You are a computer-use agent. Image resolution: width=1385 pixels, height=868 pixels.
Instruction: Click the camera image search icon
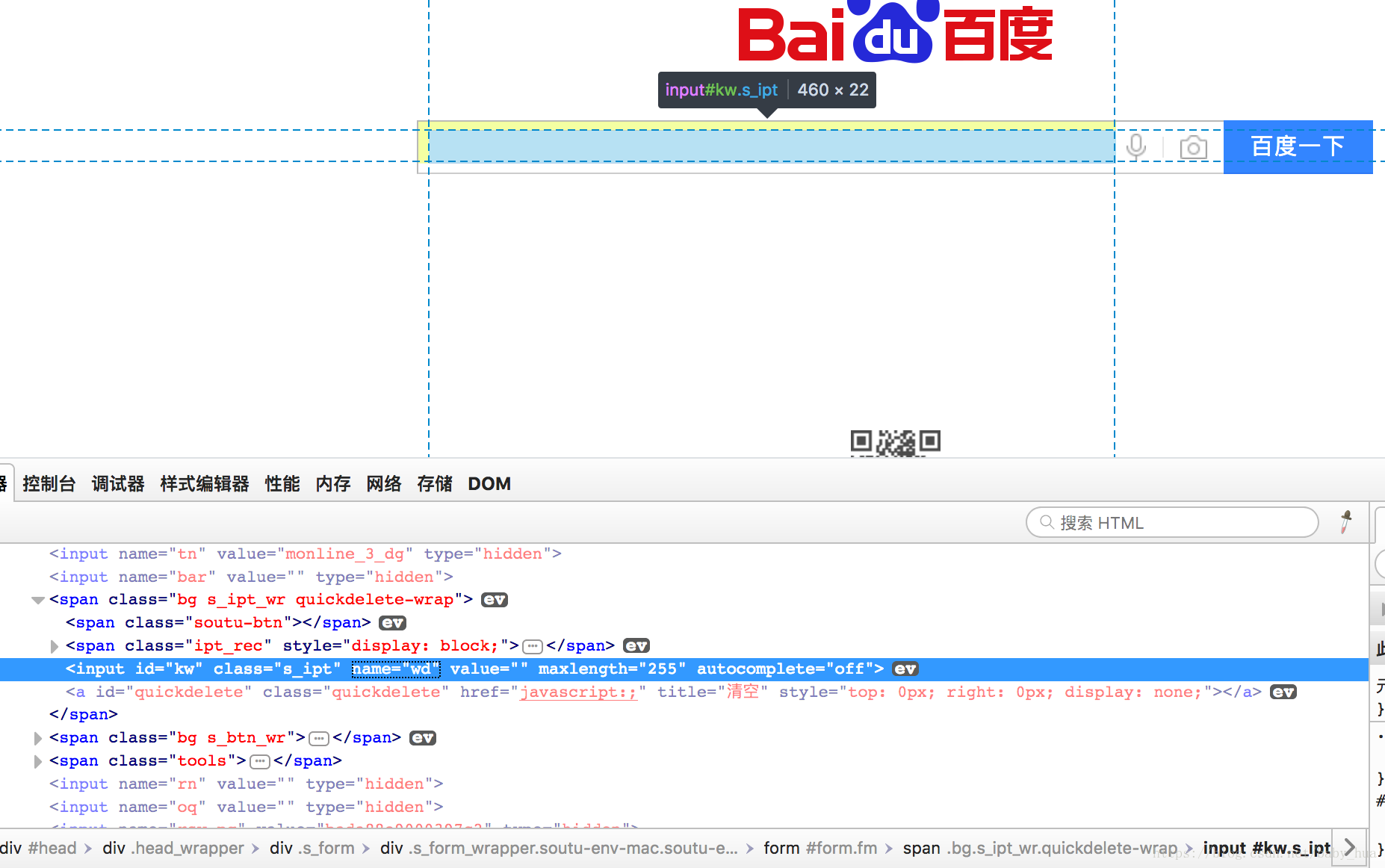click(x=1193, y=147)
